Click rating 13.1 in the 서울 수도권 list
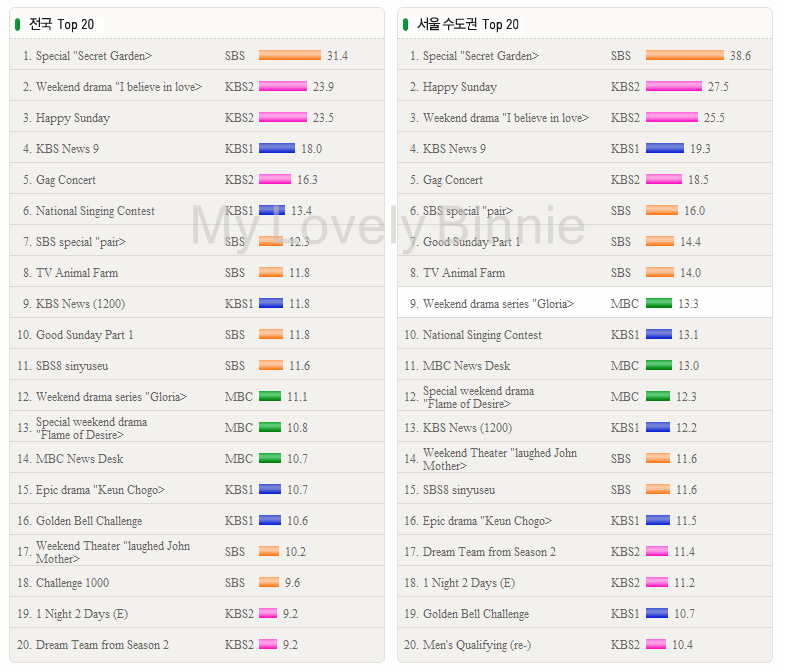This screenshot has width=785, height=672. click(688, 335)
